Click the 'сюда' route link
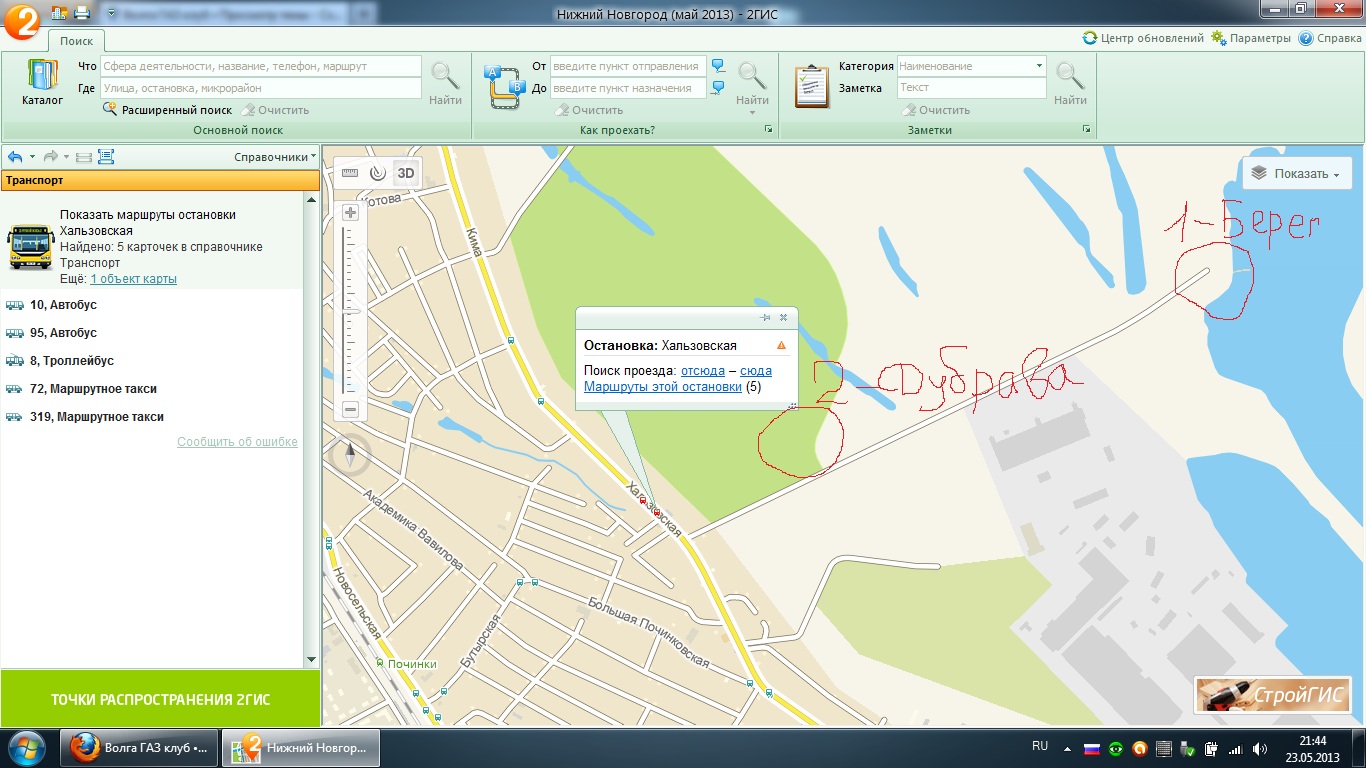Screen dimensions: 1366x768 point(756,371)
